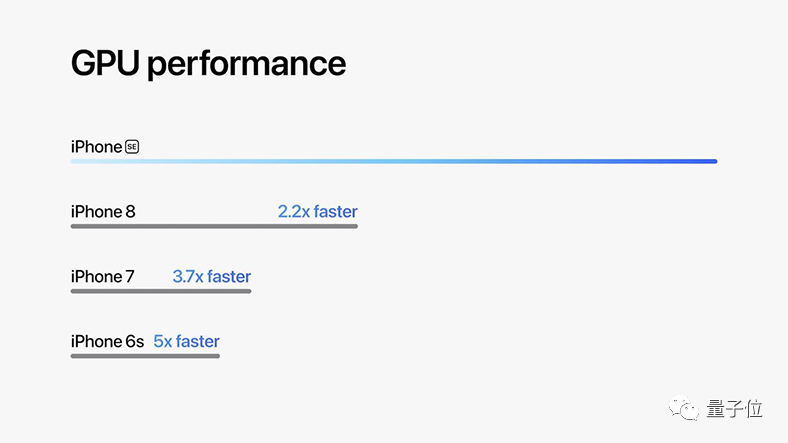Click the light blue start of SE bar
The image size is (788, 443).
[x=85, y=161]
